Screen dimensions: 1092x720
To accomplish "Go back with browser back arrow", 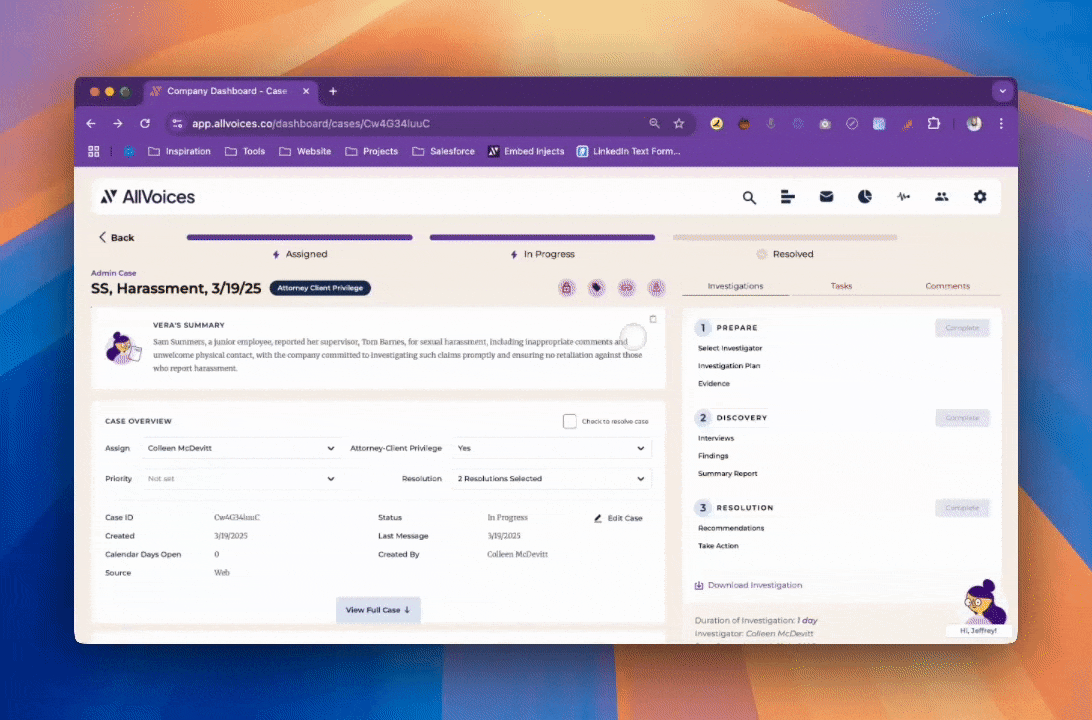I will [x=91, y=123].
